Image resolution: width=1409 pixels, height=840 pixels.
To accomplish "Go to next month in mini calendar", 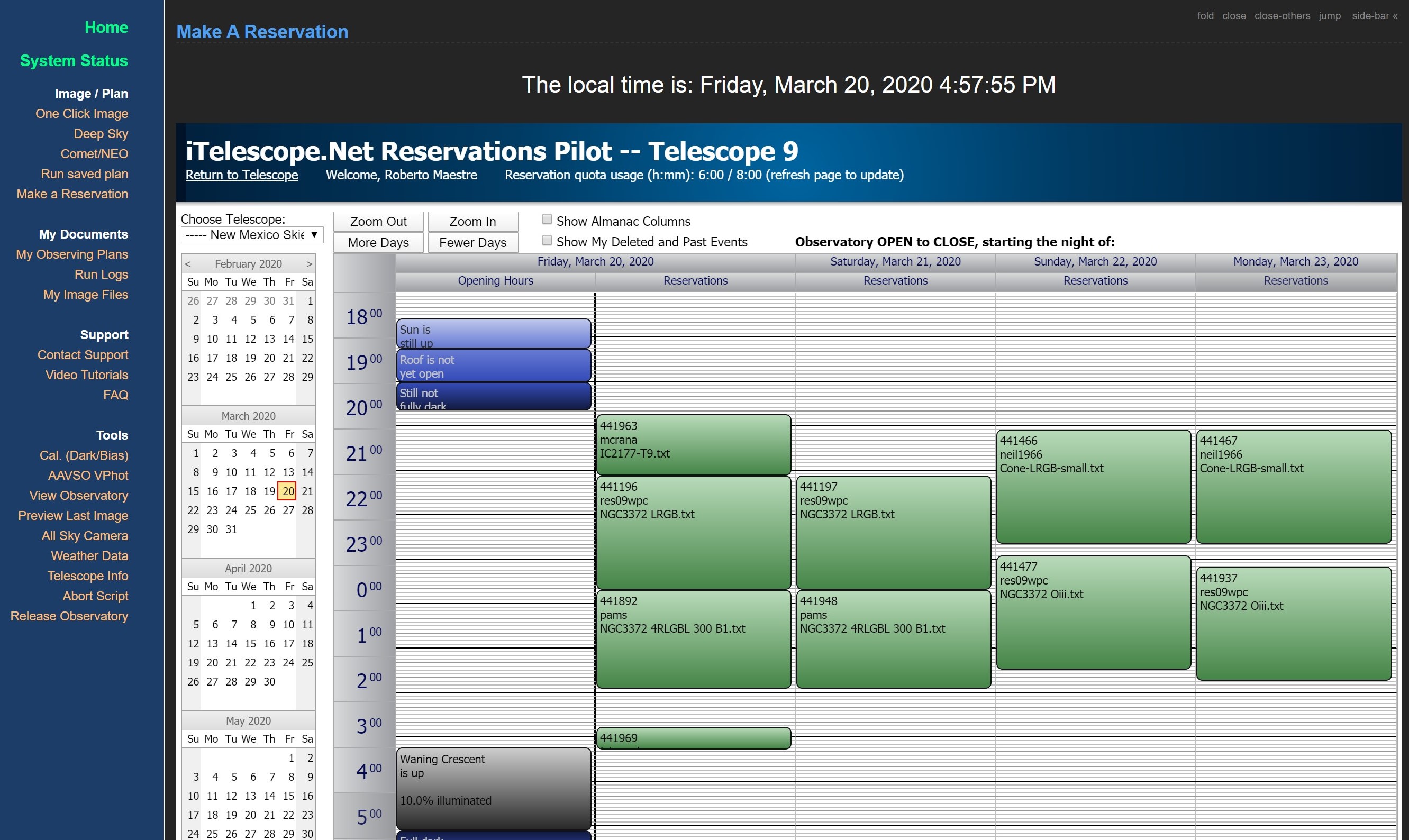I will [309, 264].
